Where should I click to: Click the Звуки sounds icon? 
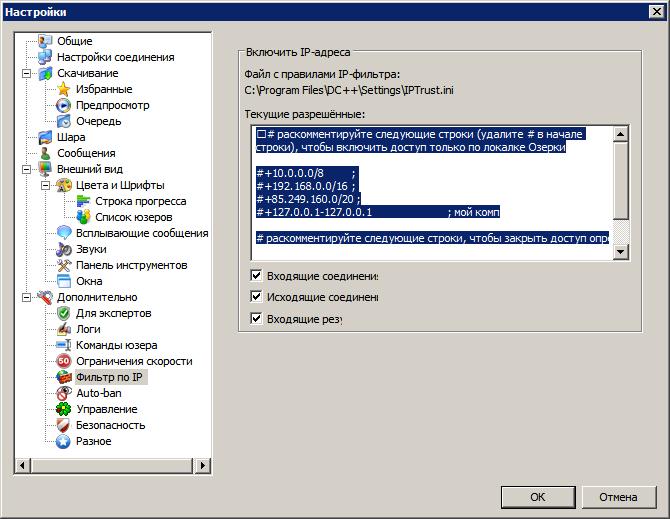[64, 249]
